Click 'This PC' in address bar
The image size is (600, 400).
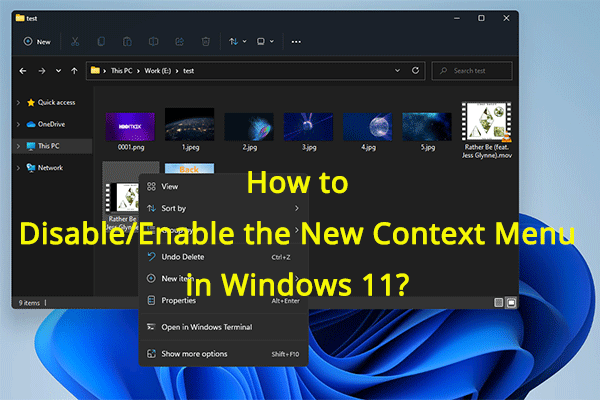pos(121,71)
